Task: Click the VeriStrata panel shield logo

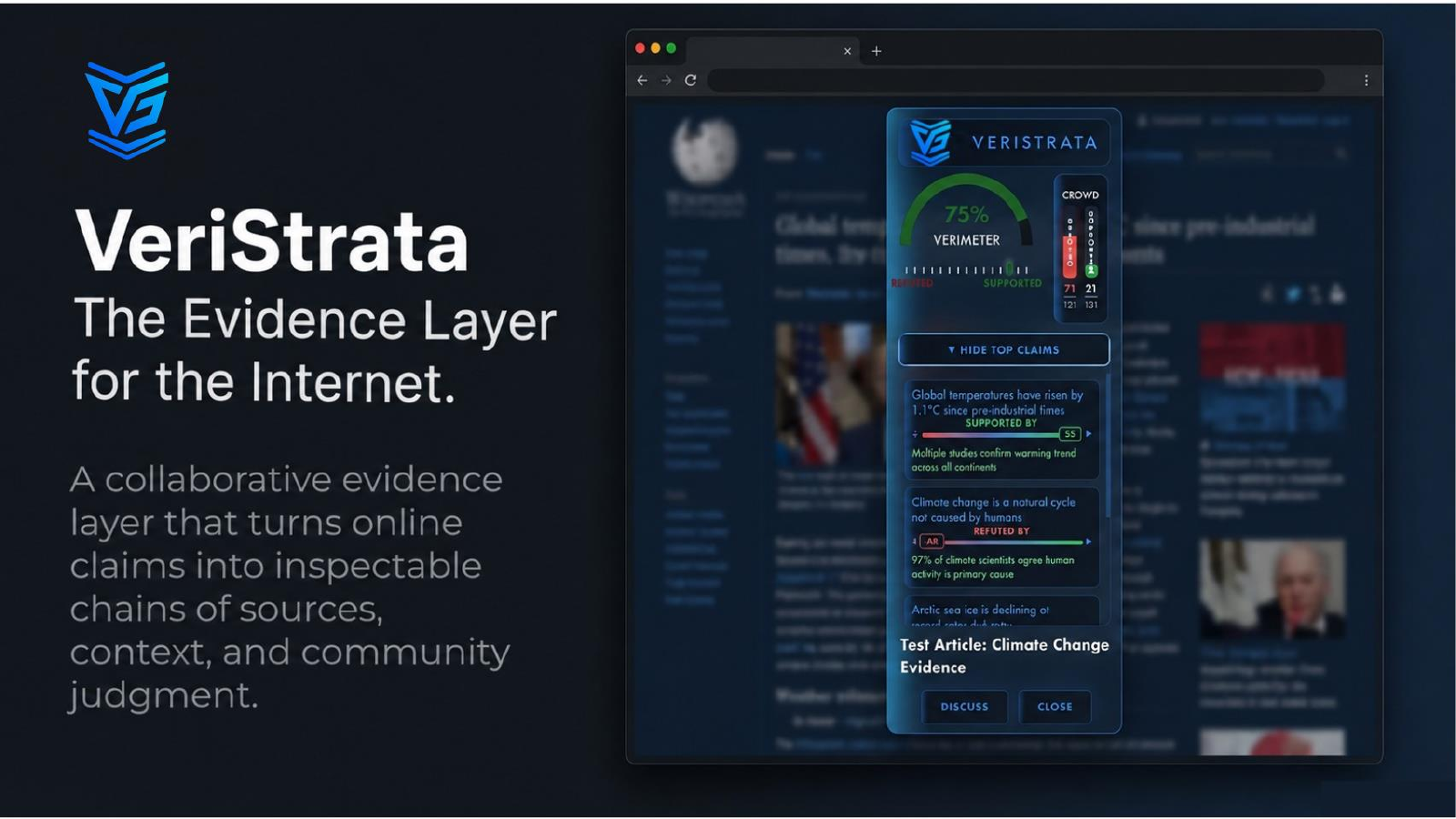Action: pos(930,142)
